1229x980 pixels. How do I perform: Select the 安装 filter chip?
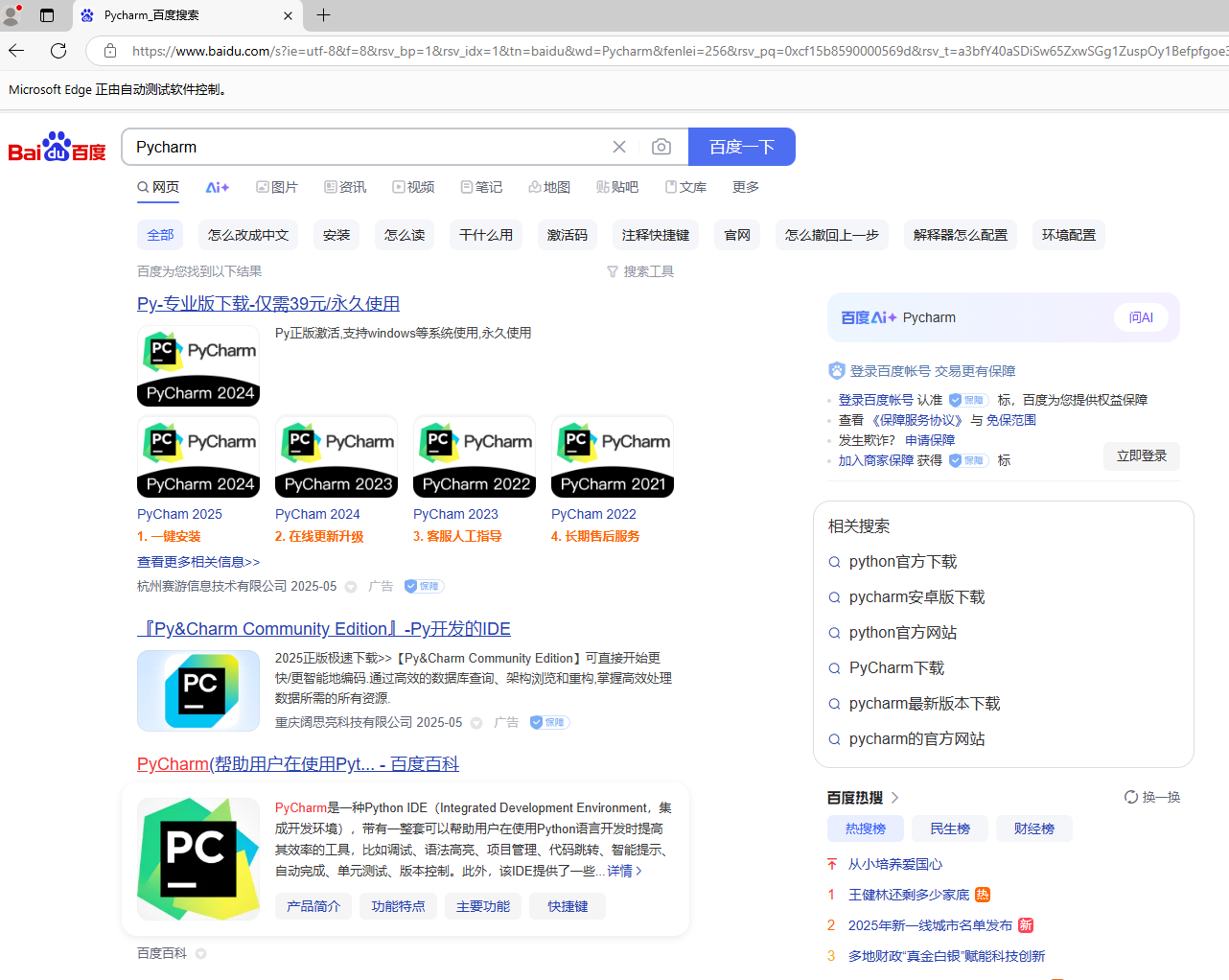click(x=336, y=235)
